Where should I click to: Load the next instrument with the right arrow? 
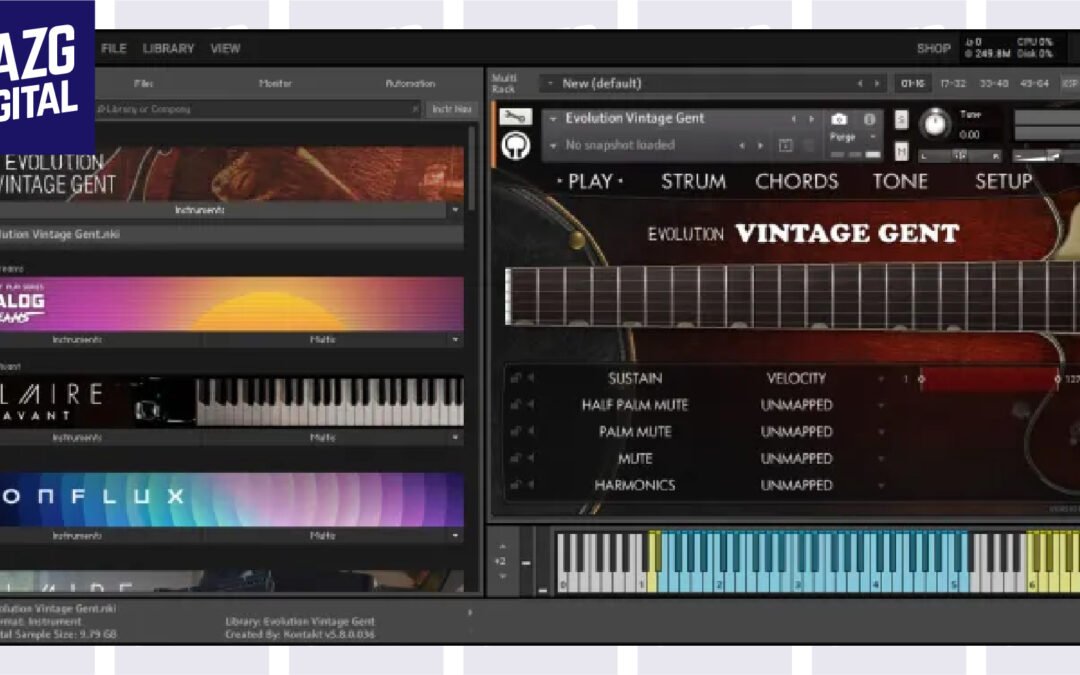point(811,119)
